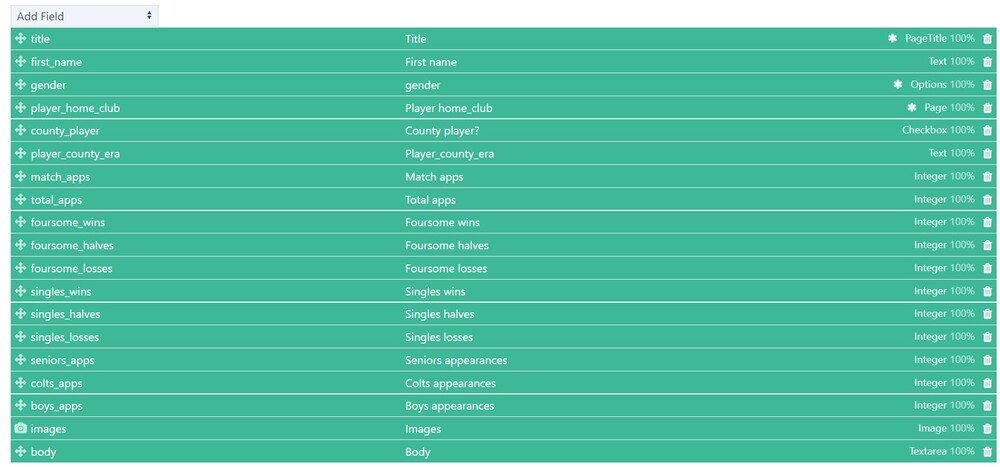Remove the body field using its trash icon
The image size is (1000, 467).
tap(988, 452)
